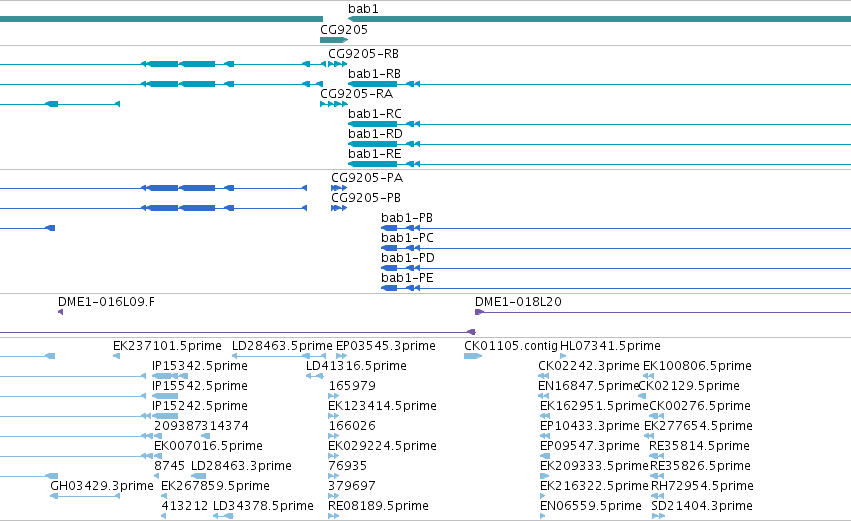The height and width of the screenshot is (521, 851).
Task: Click the LD34378.5prime label
Action: 263,507
